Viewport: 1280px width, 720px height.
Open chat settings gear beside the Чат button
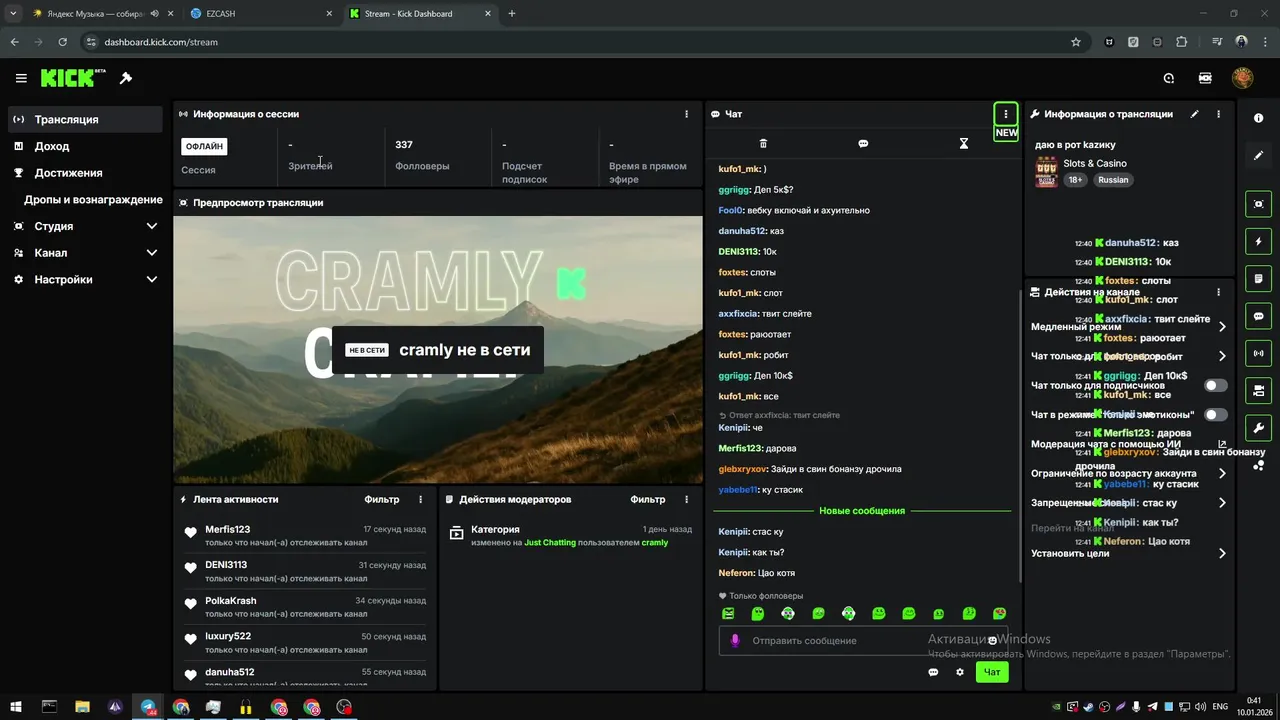coord(960,672)
